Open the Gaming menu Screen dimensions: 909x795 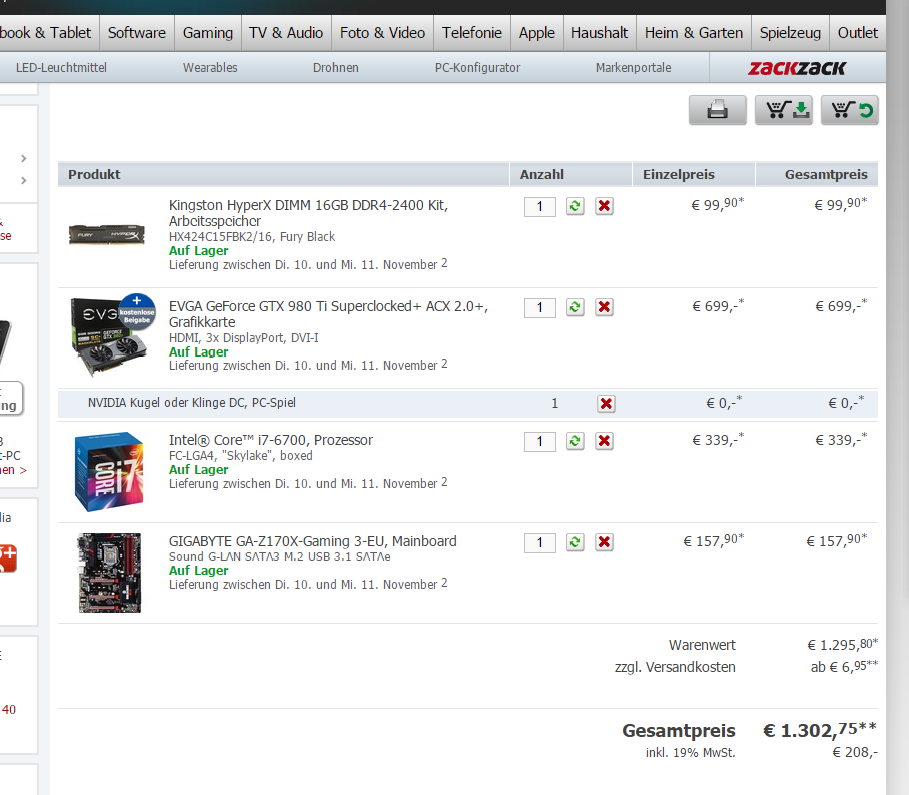(x=208, y=33)
